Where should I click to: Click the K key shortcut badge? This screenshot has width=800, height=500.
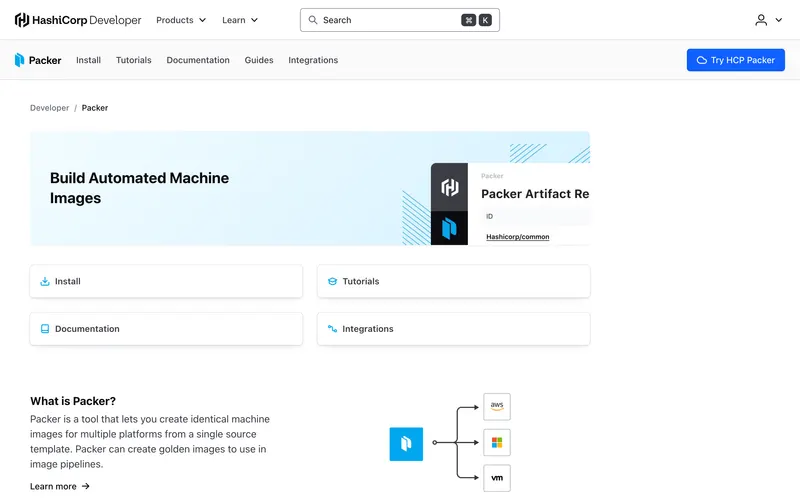(485, 20)
